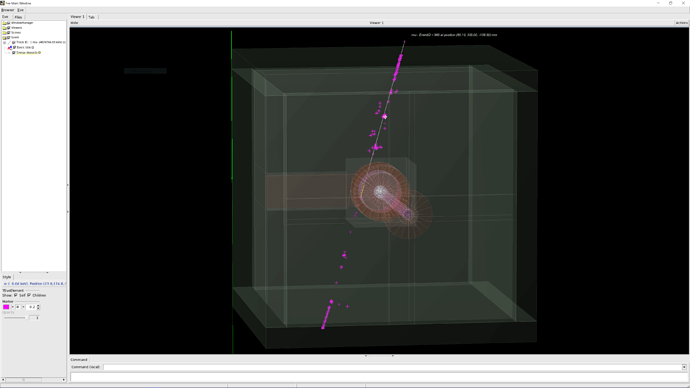Click the Actions button in viewer header
This screenshot has width=690, height=388.
[x=682, y=23]
